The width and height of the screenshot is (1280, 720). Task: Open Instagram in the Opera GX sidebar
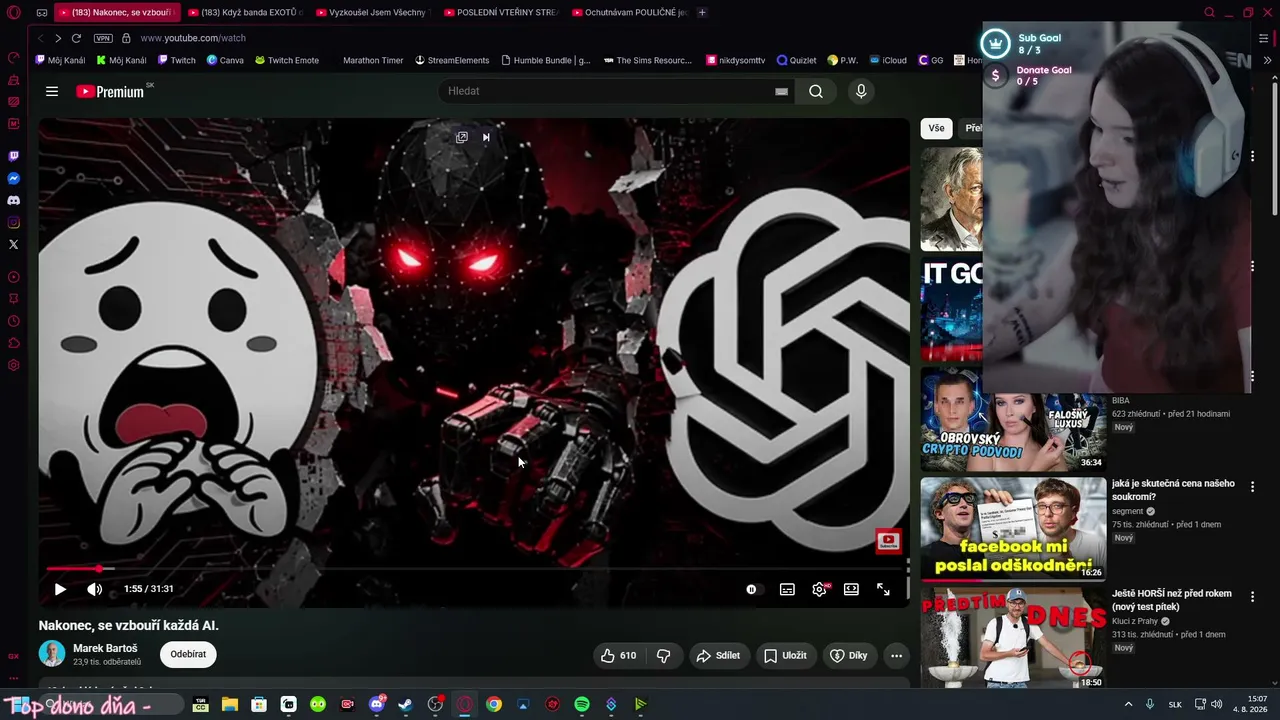[14, 222]
